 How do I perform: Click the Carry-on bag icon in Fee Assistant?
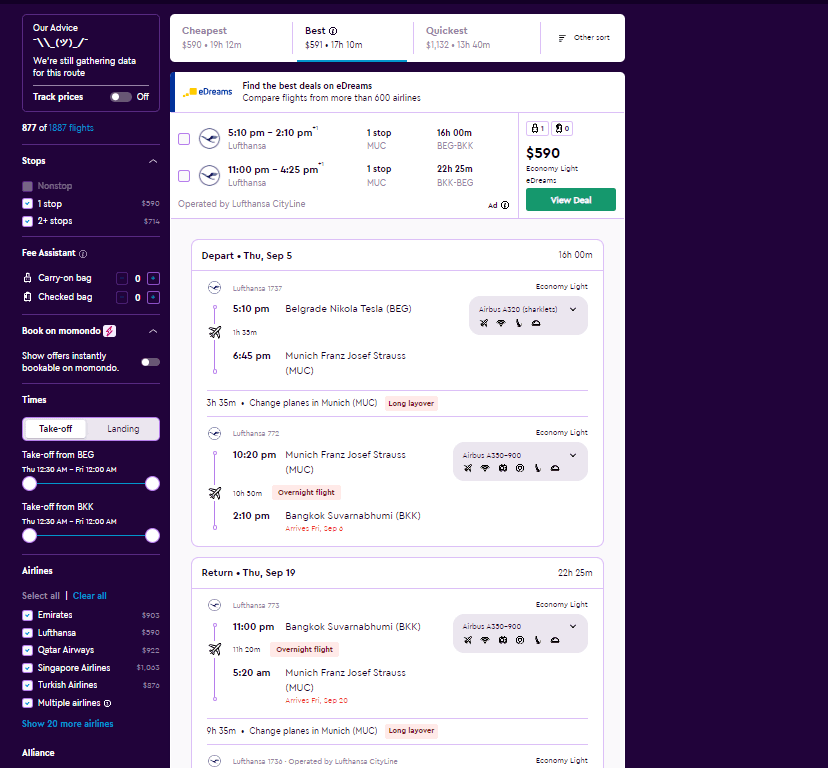pos(27,277)
